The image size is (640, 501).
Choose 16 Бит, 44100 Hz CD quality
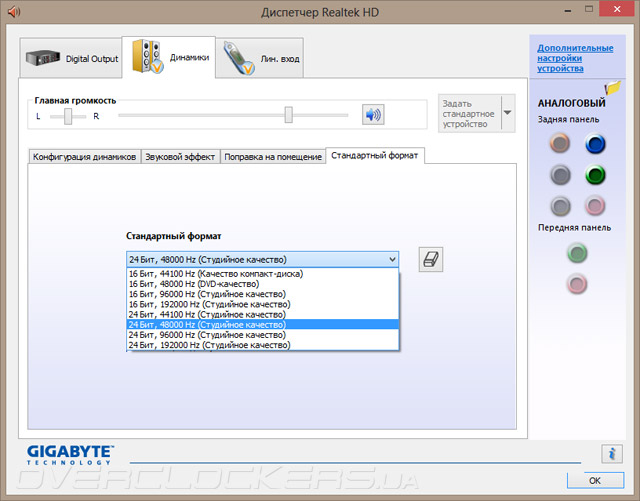[x=262, y=274]
